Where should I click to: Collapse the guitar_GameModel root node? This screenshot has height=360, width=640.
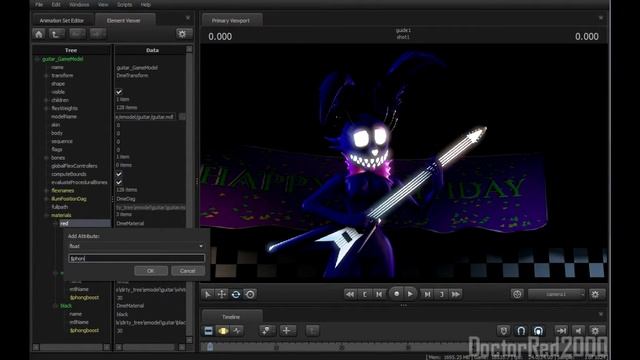37,59
